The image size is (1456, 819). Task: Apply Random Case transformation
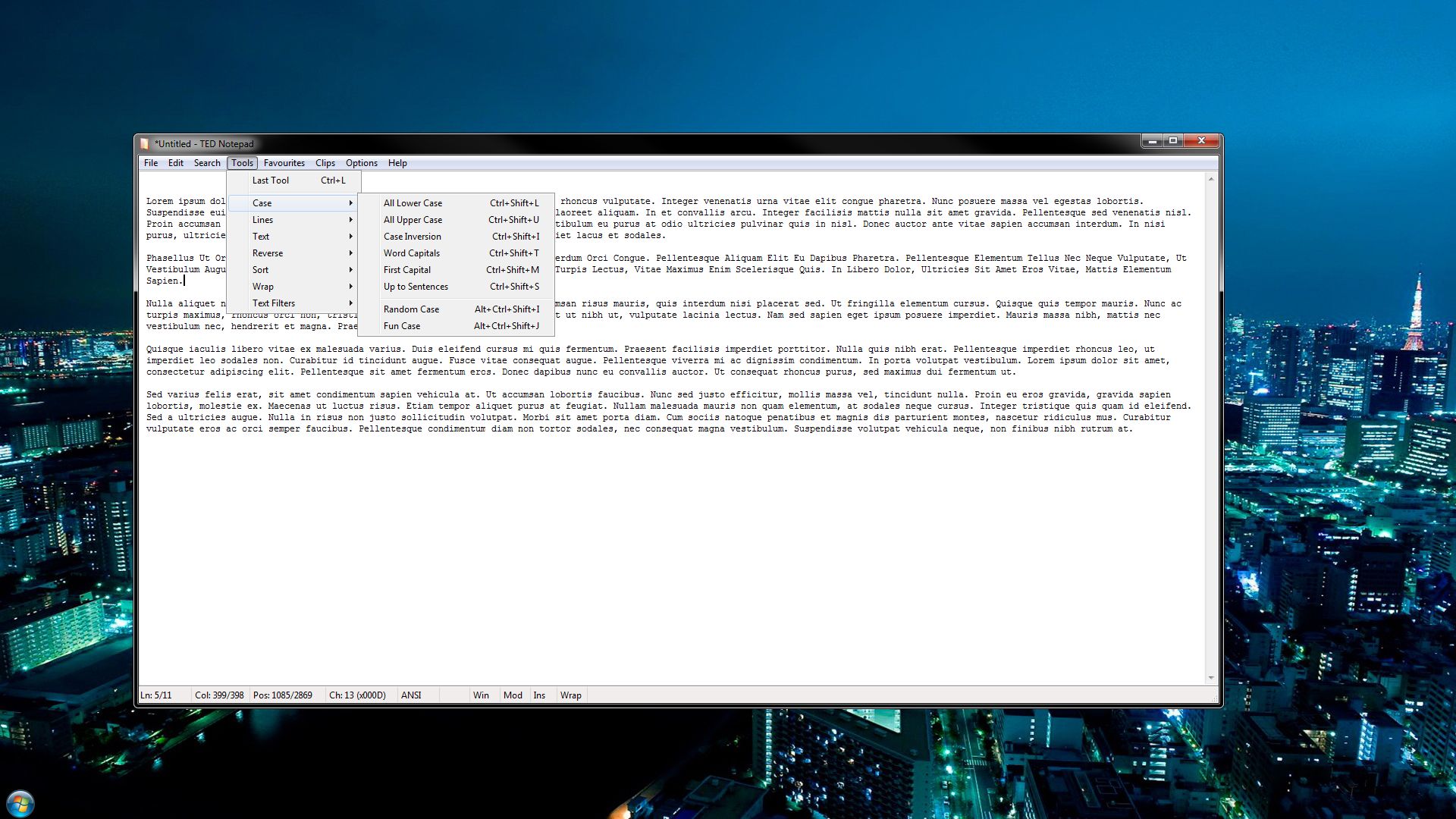click(411, 309)
